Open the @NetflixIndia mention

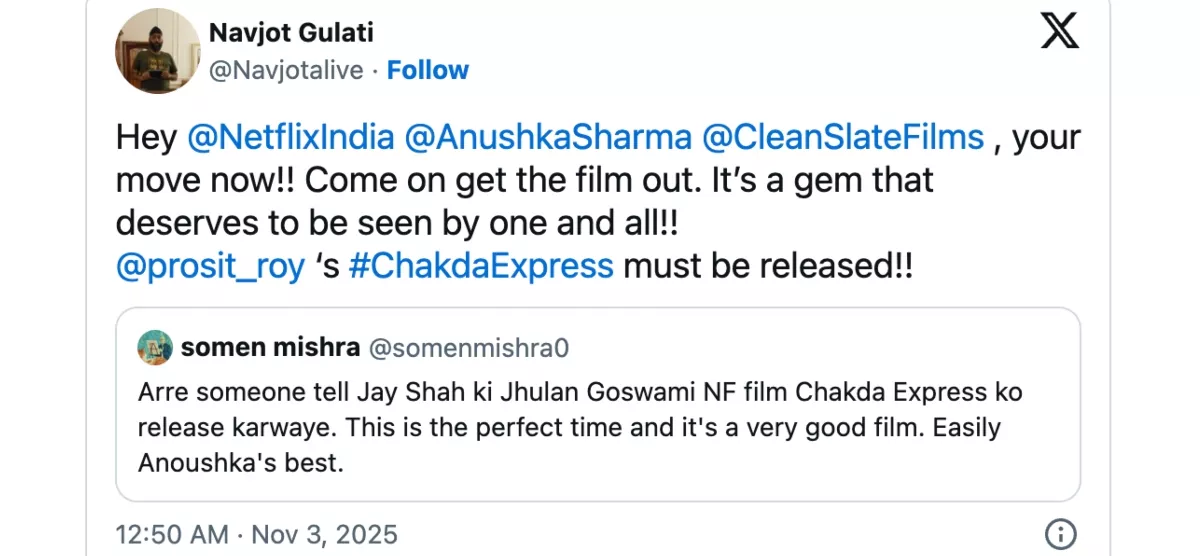(290, 137)
